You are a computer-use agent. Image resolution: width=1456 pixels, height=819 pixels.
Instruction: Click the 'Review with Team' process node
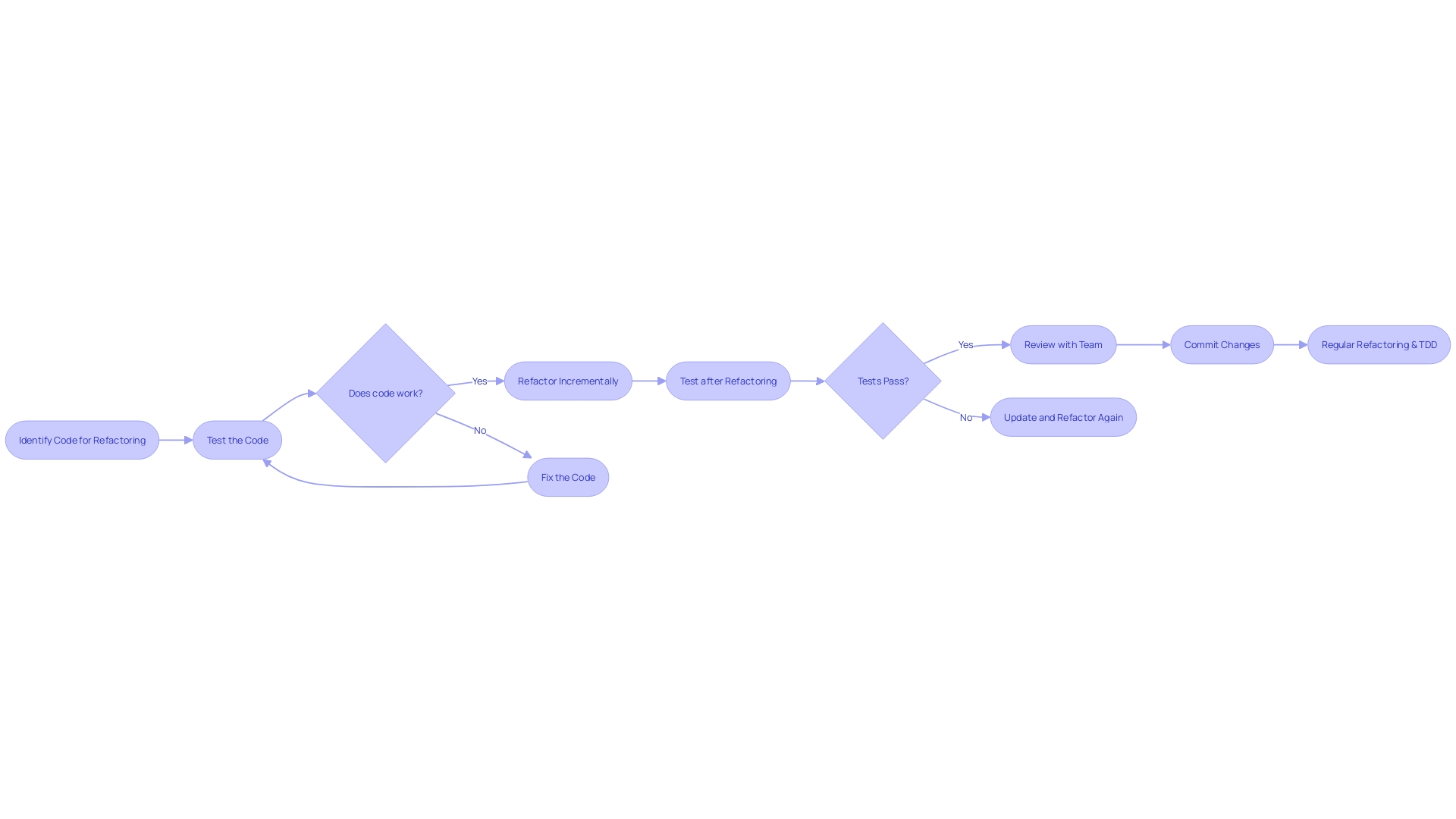(1063, 344)
